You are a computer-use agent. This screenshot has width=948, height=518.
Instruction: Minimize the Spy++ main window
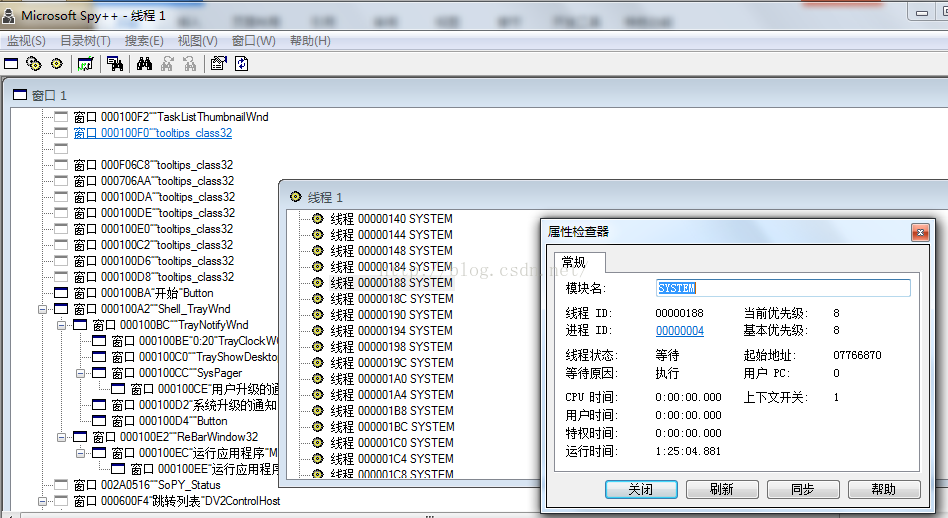click(922, 12)
